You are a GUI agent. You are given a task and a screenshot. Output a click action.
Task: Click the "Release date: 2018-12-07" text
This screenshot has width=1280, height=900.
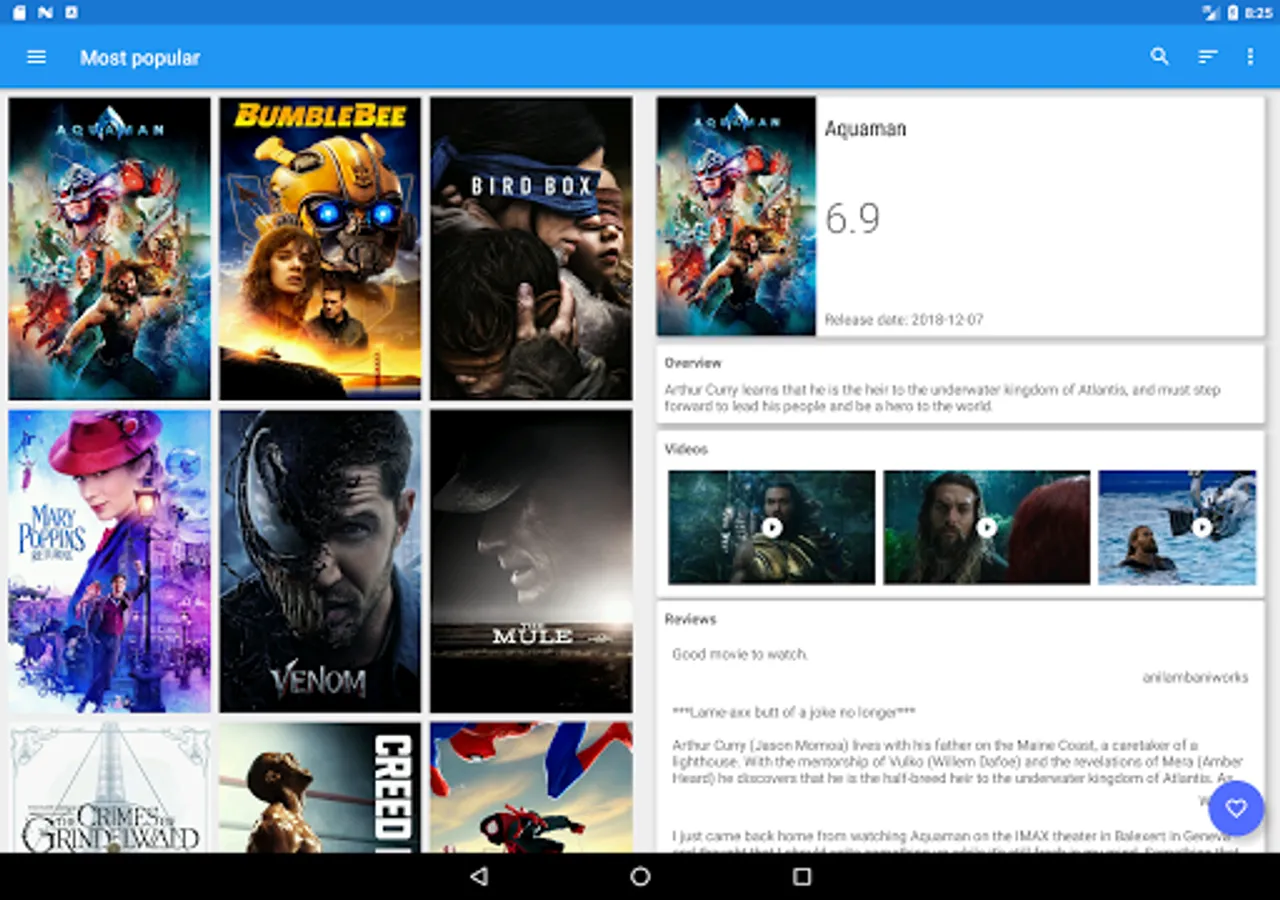click(904, 320)
